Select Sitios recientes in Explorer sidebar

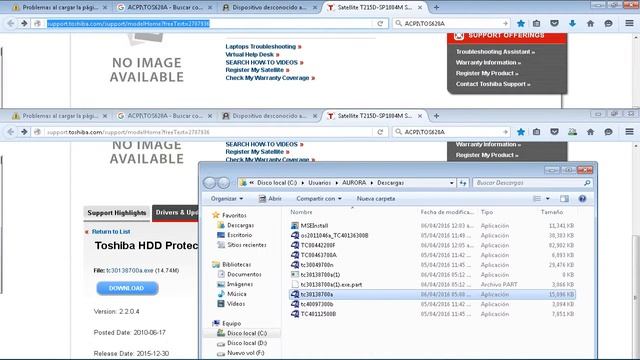pos(247,245)
